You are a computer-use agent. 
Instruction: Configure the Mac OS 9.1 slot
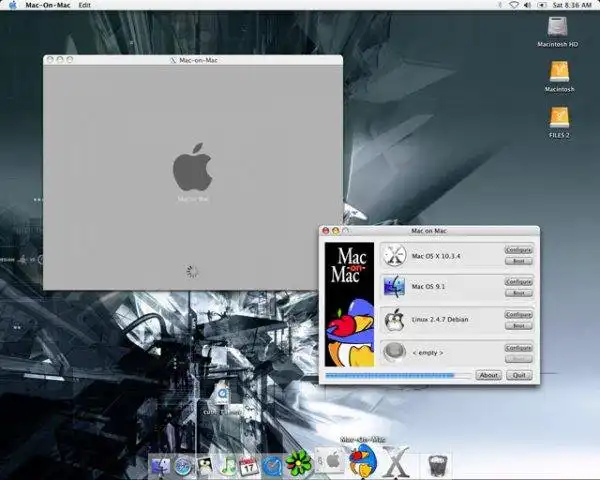(518, 282)
